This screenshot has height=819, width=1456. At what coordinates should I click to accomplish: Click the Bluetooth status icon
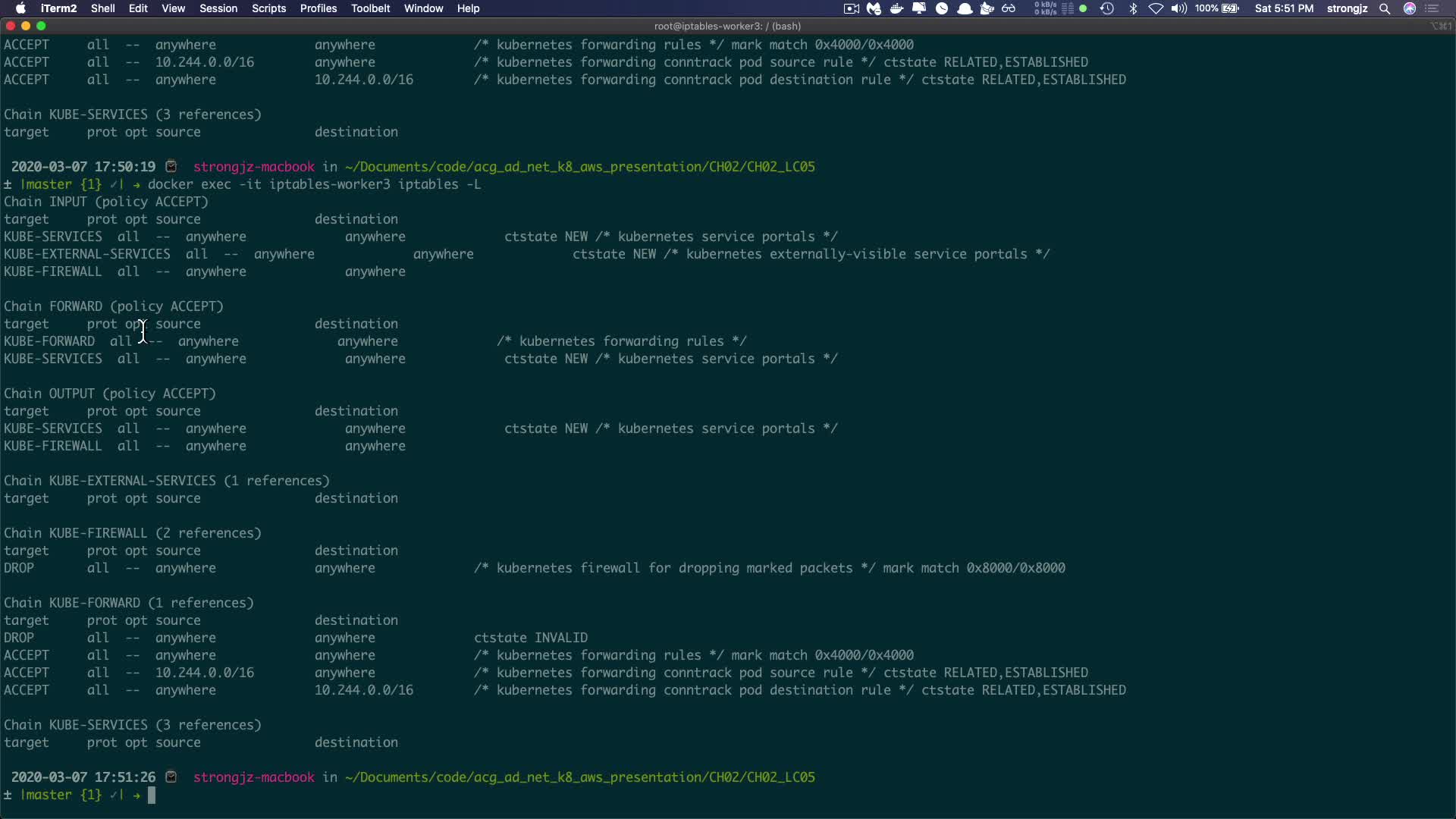click(x=1133, y=8)
